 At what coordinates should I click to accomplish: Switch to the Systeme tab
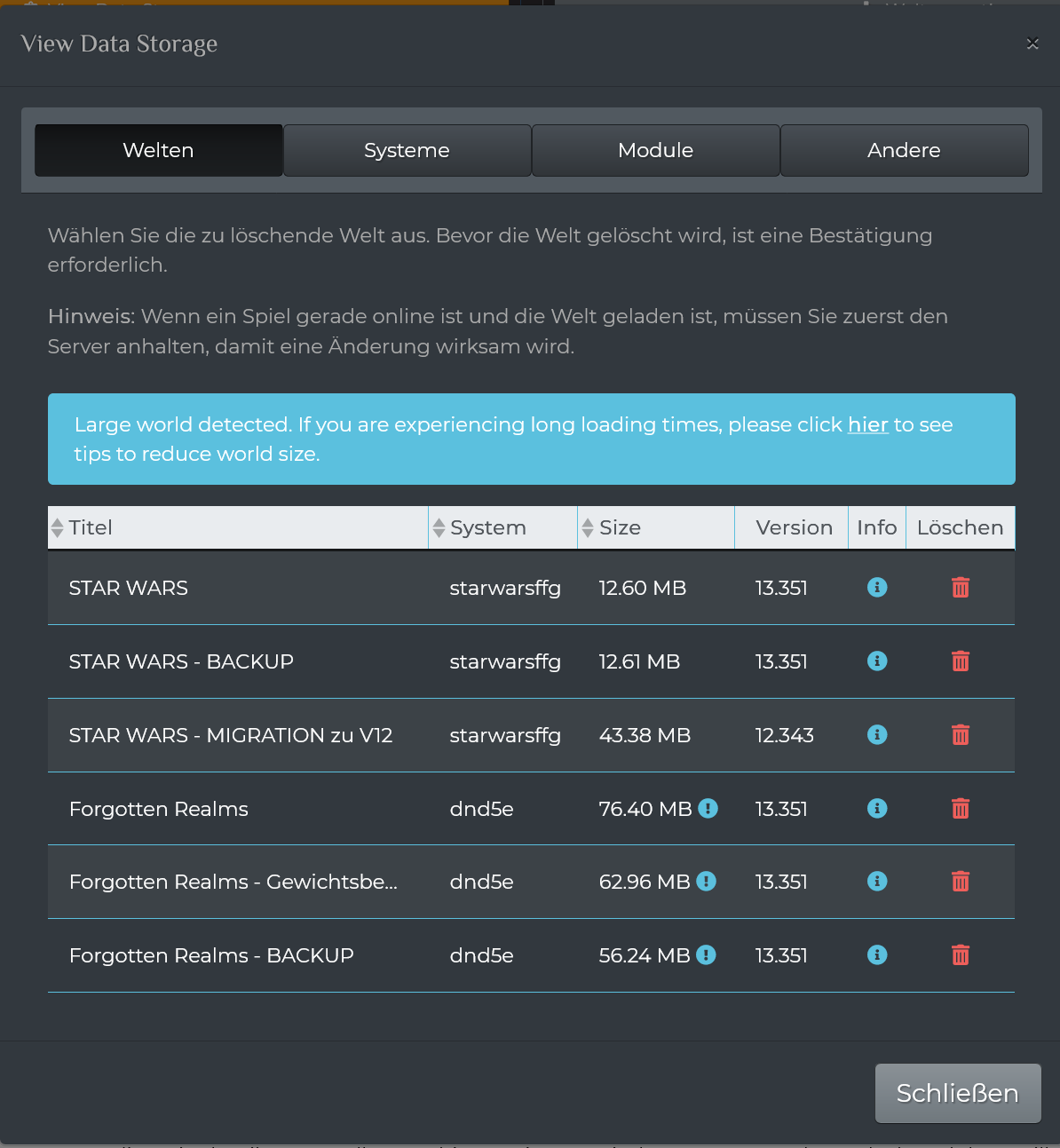pyautogui.click(x=407, y=150)
